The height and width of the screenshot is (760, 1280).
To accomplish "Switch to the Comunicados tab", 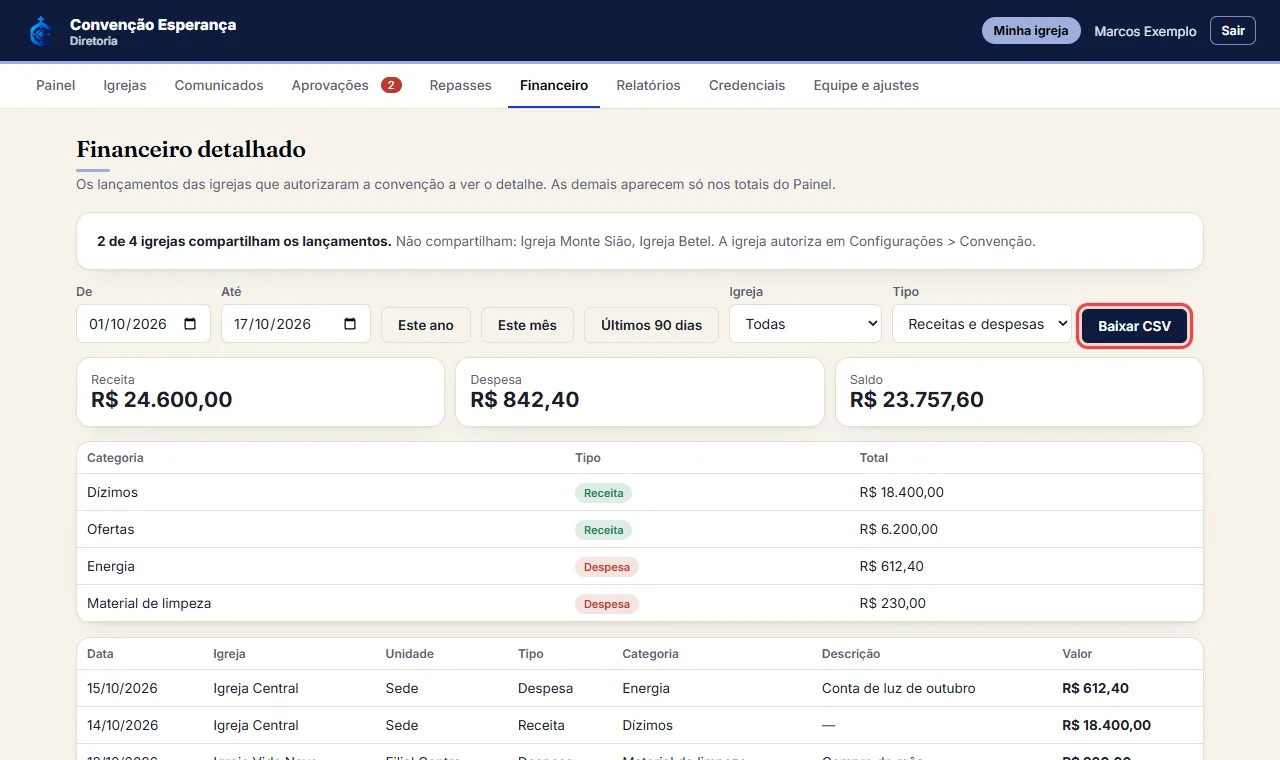I will 219,85.
